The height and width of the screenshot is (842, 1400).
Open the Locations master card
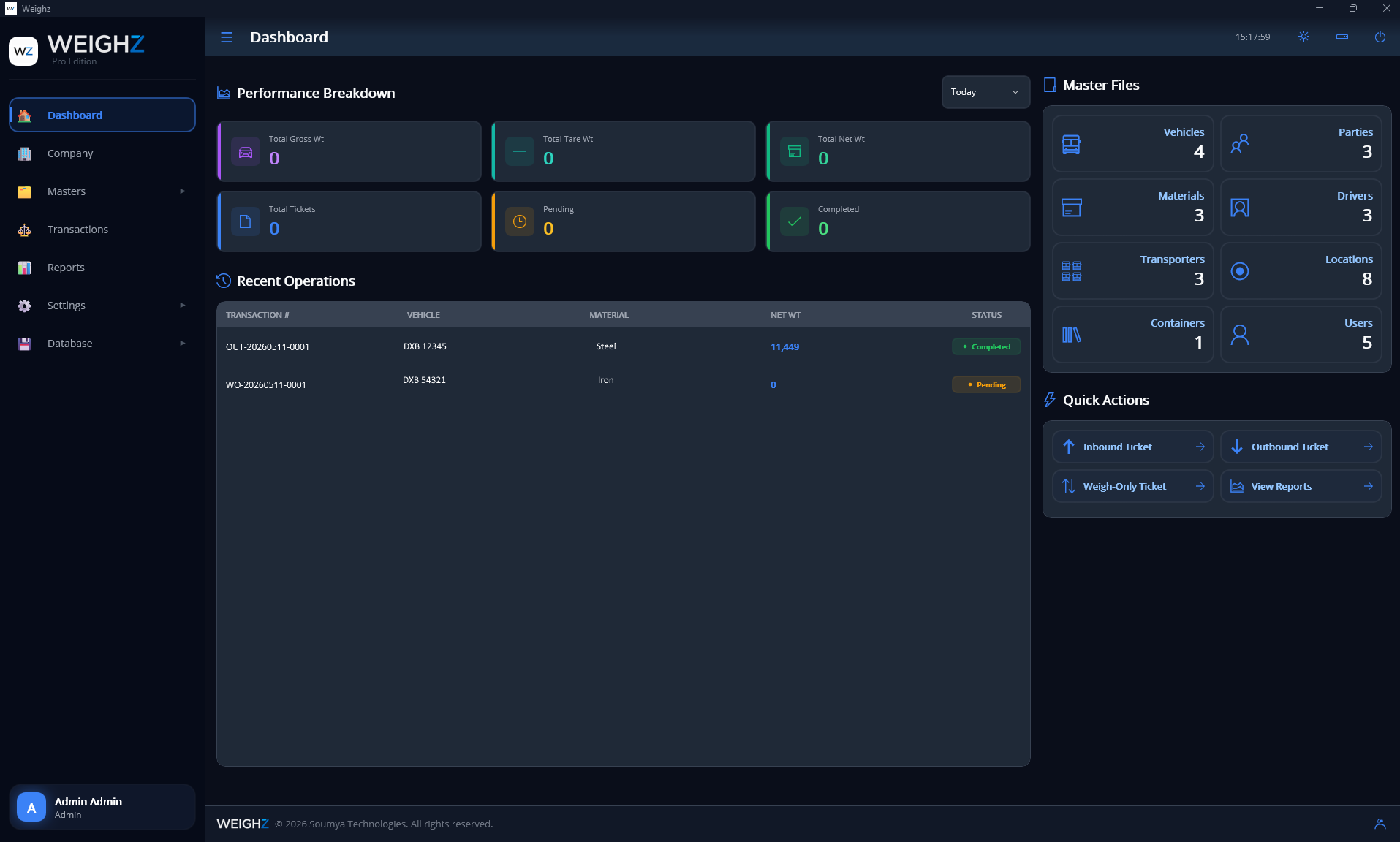coord(1301,270)
